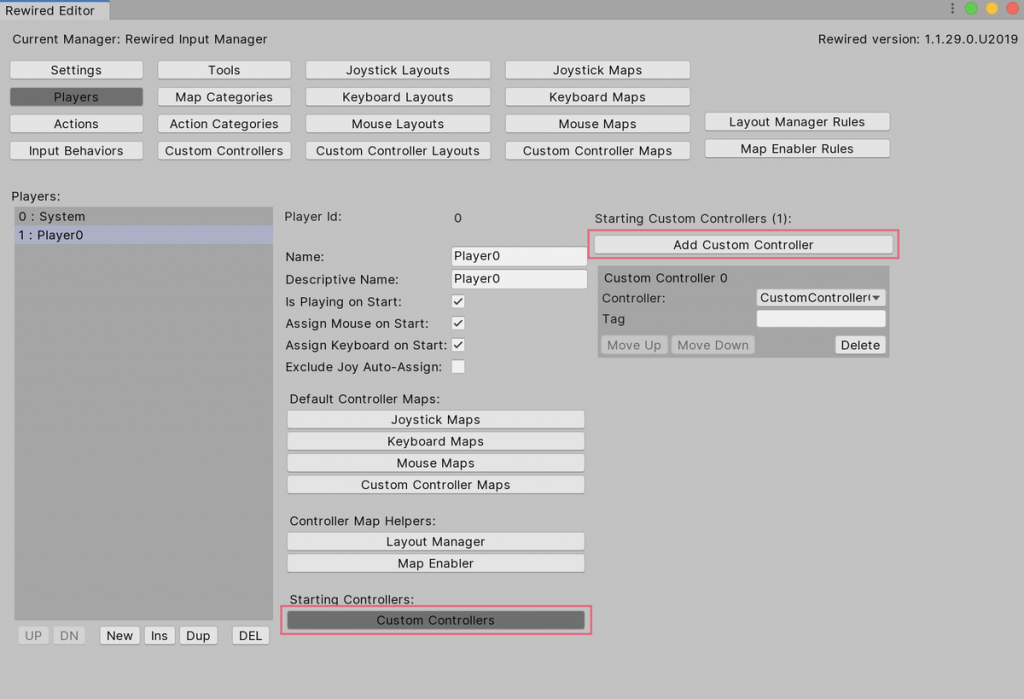This screenshot has height=699, width=1024.
Task: Open Layout Manager helper
Action: [436, 542]
